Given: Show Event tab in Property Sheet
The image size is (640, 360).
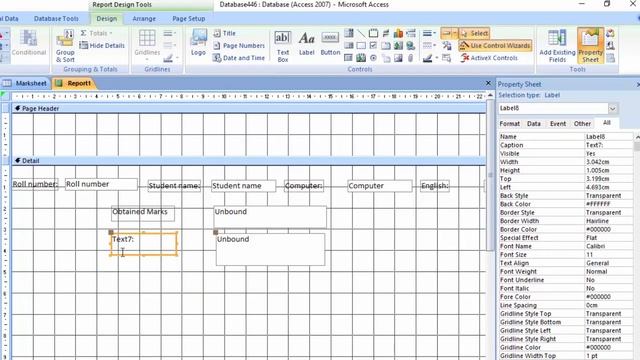Looking at the screenshot, I should [558, 123].
